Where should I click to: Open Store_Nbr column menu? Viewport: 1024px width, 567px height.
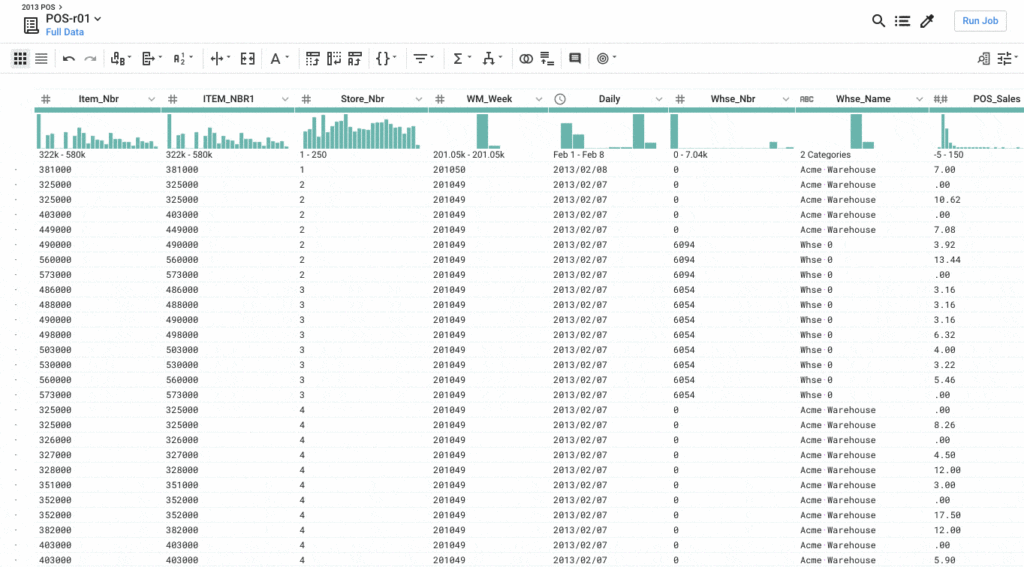point(419,99)
